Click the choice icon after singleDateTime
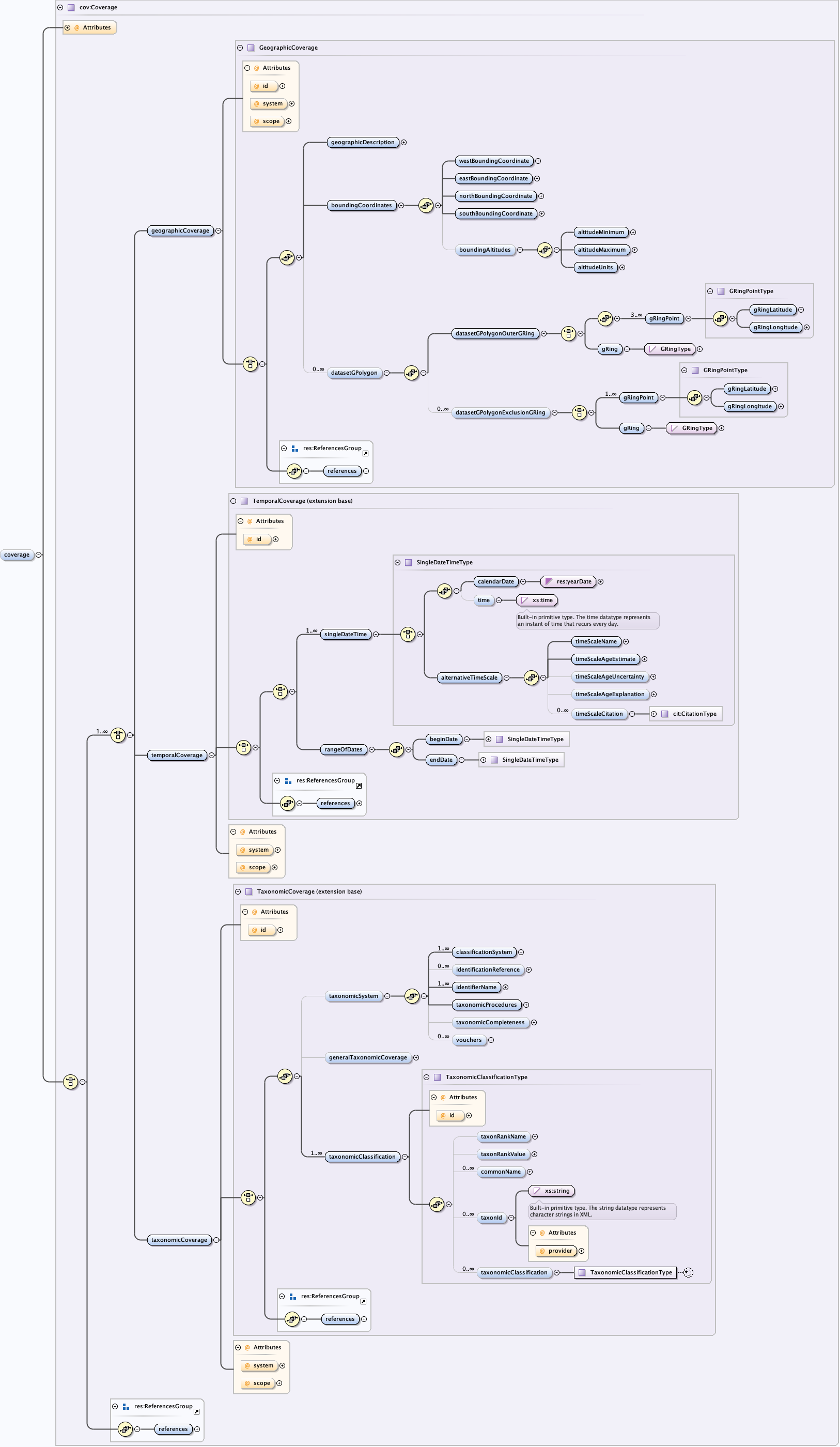 pyautogui.click(x=408, y=635)
